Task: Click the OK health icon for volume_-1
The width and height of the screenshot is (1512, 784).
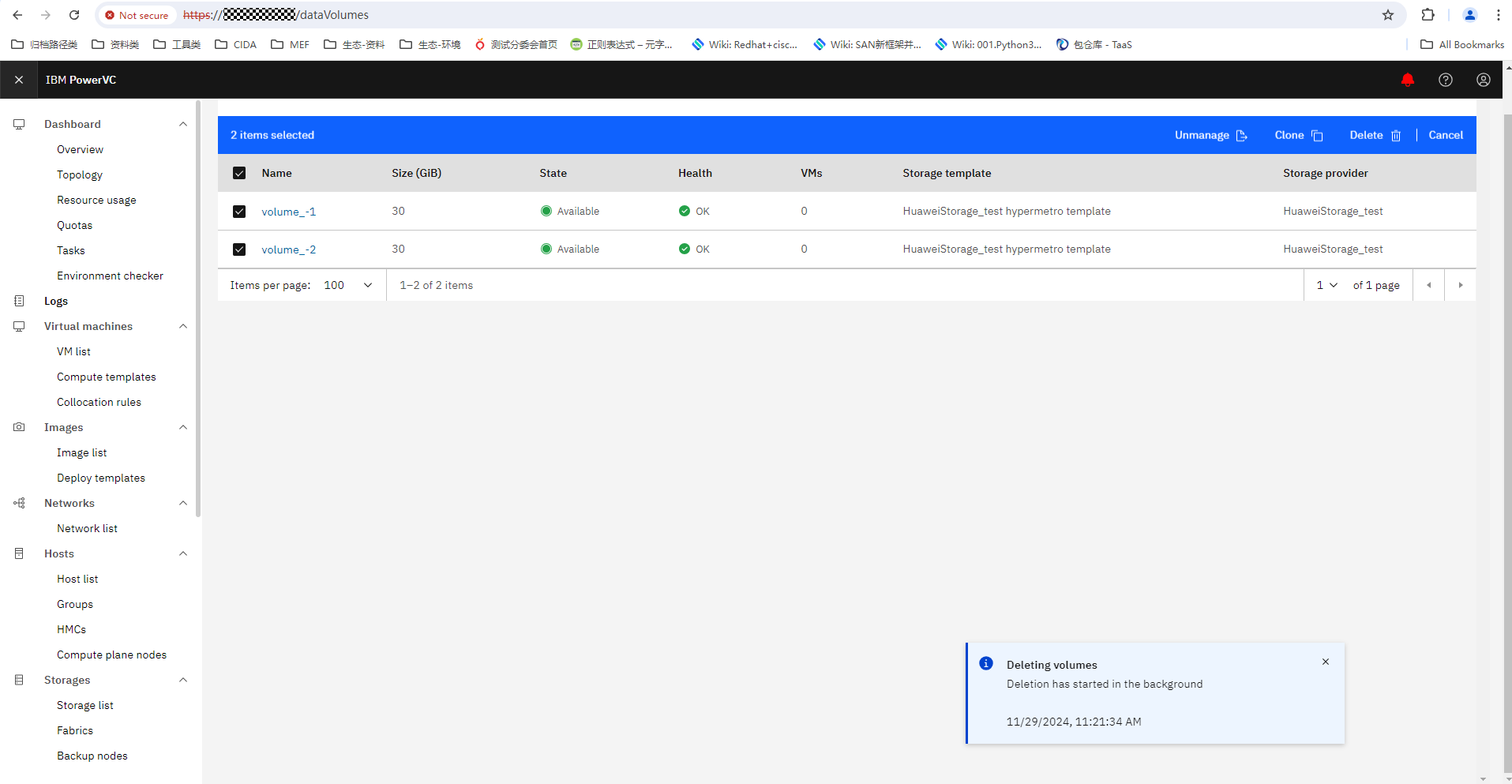Action: (684, 211)
